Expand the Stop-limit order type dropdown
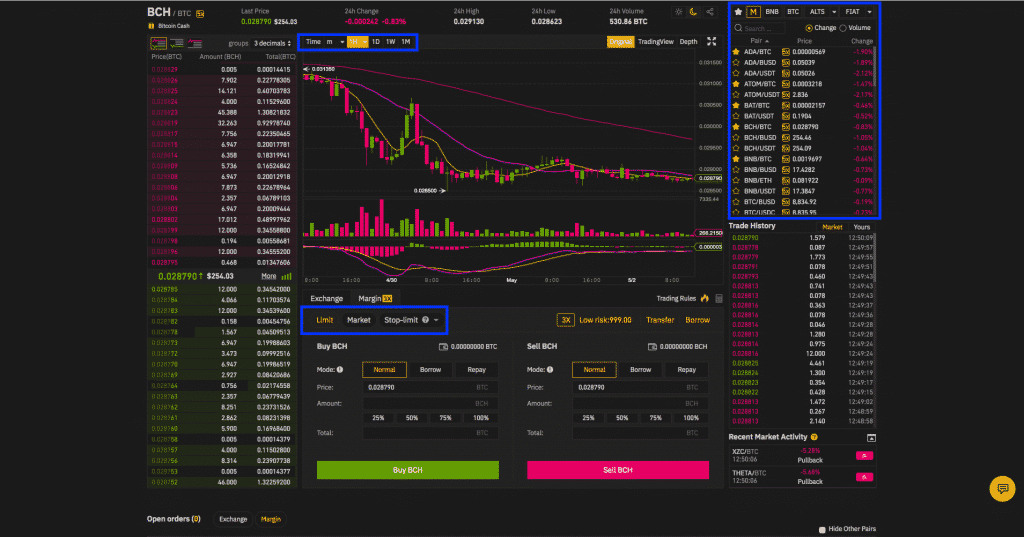 (436, 320)
